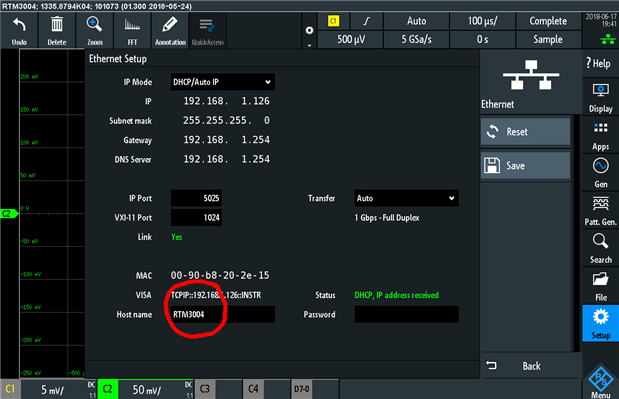This screenshot has height=399, width=619.
Task: Click the Back button
Action: pyautogui.click(x=531, y=366)
